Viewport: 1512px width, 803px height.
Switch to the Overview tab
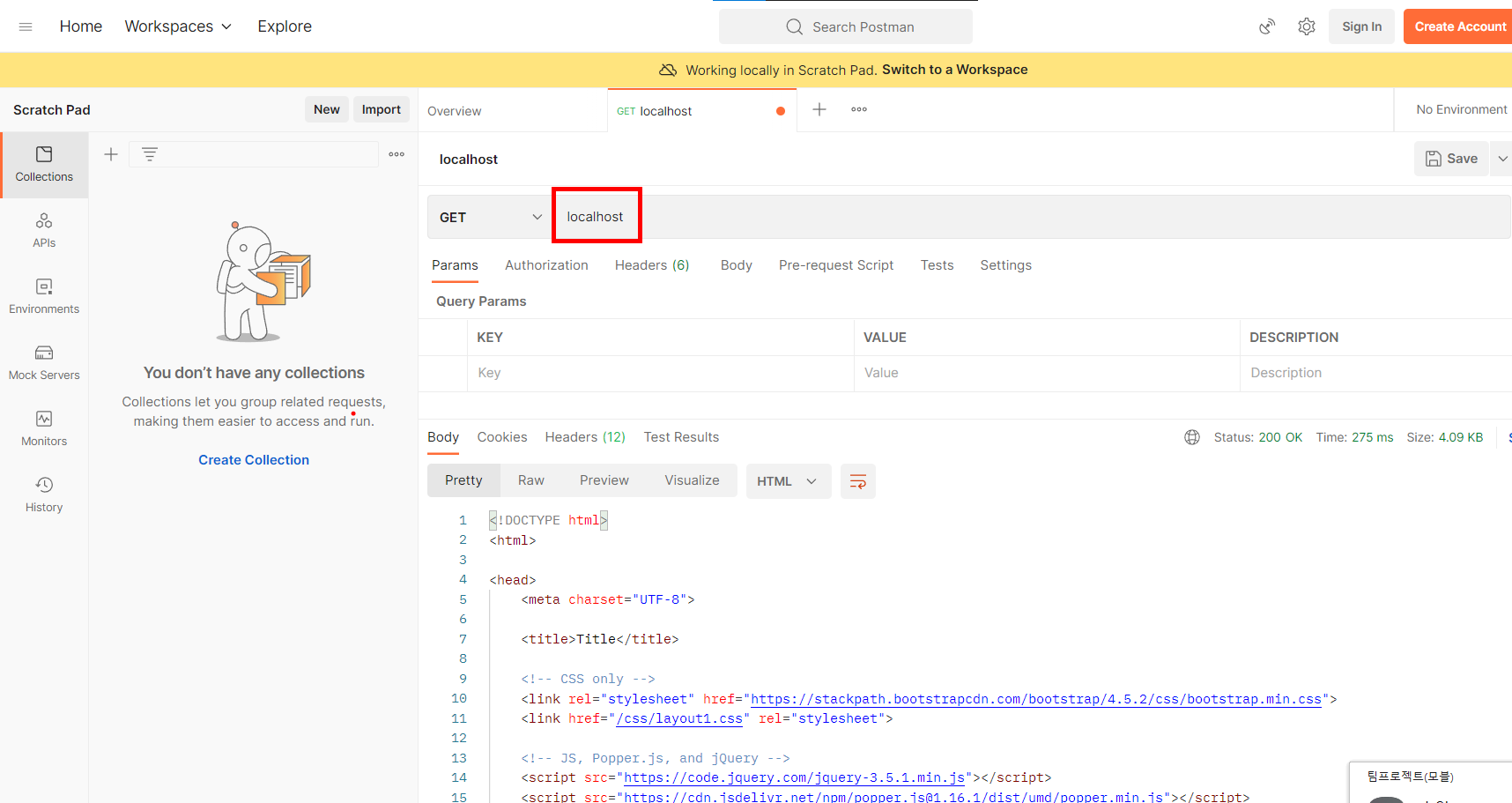(x=455, y=111)
